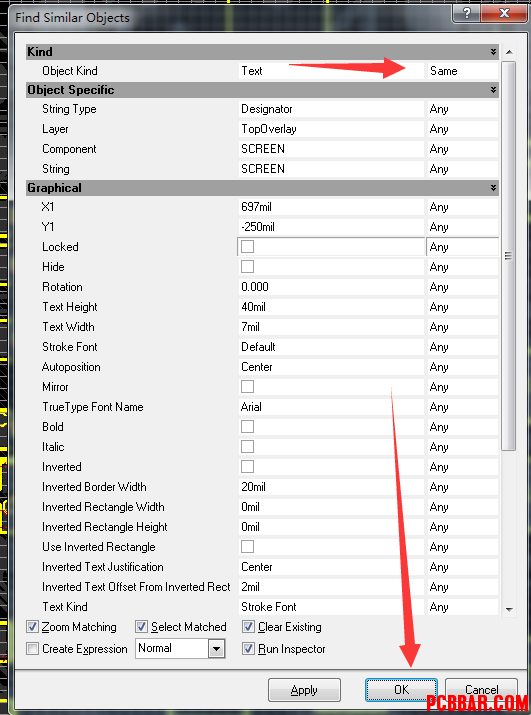Viewport: 531px width, 715px height.
Task: Confirm with the OK button
Action: 401,690
